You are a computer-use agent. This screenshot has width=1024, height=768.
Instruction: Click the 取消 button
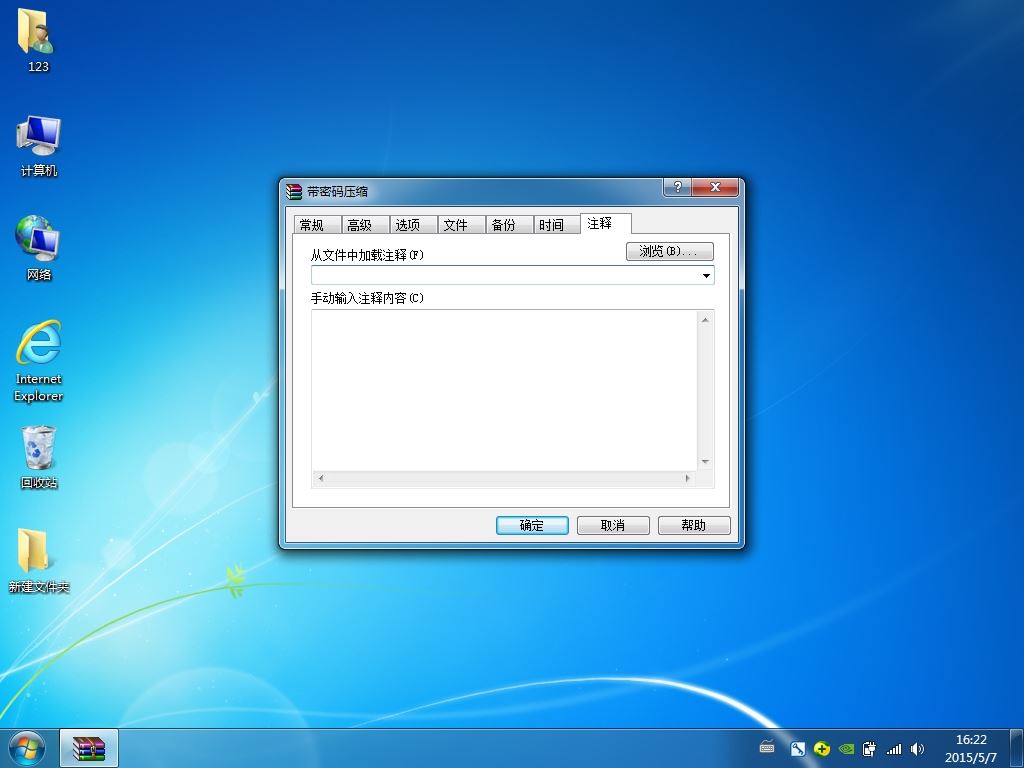click(x=613, y=525)
